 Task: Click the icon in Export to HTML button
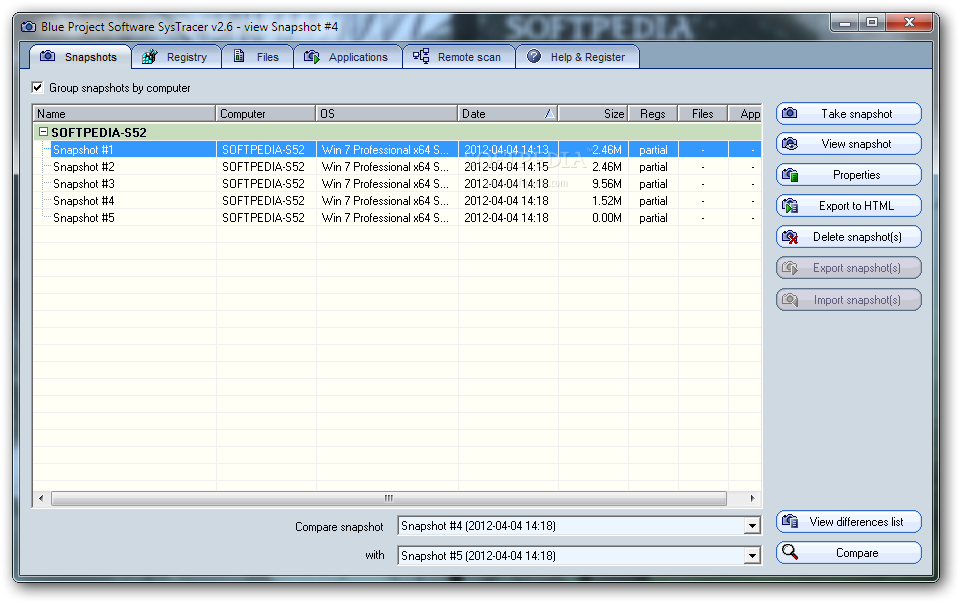790,206
